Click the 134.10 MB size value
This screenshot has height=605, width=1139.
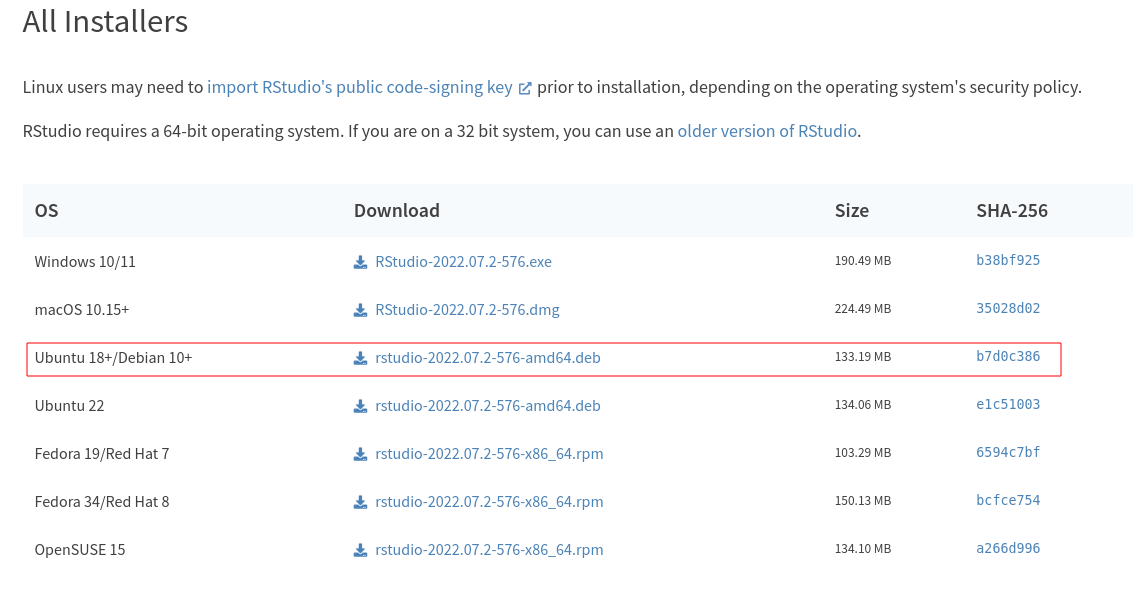[x=862, y=548]
